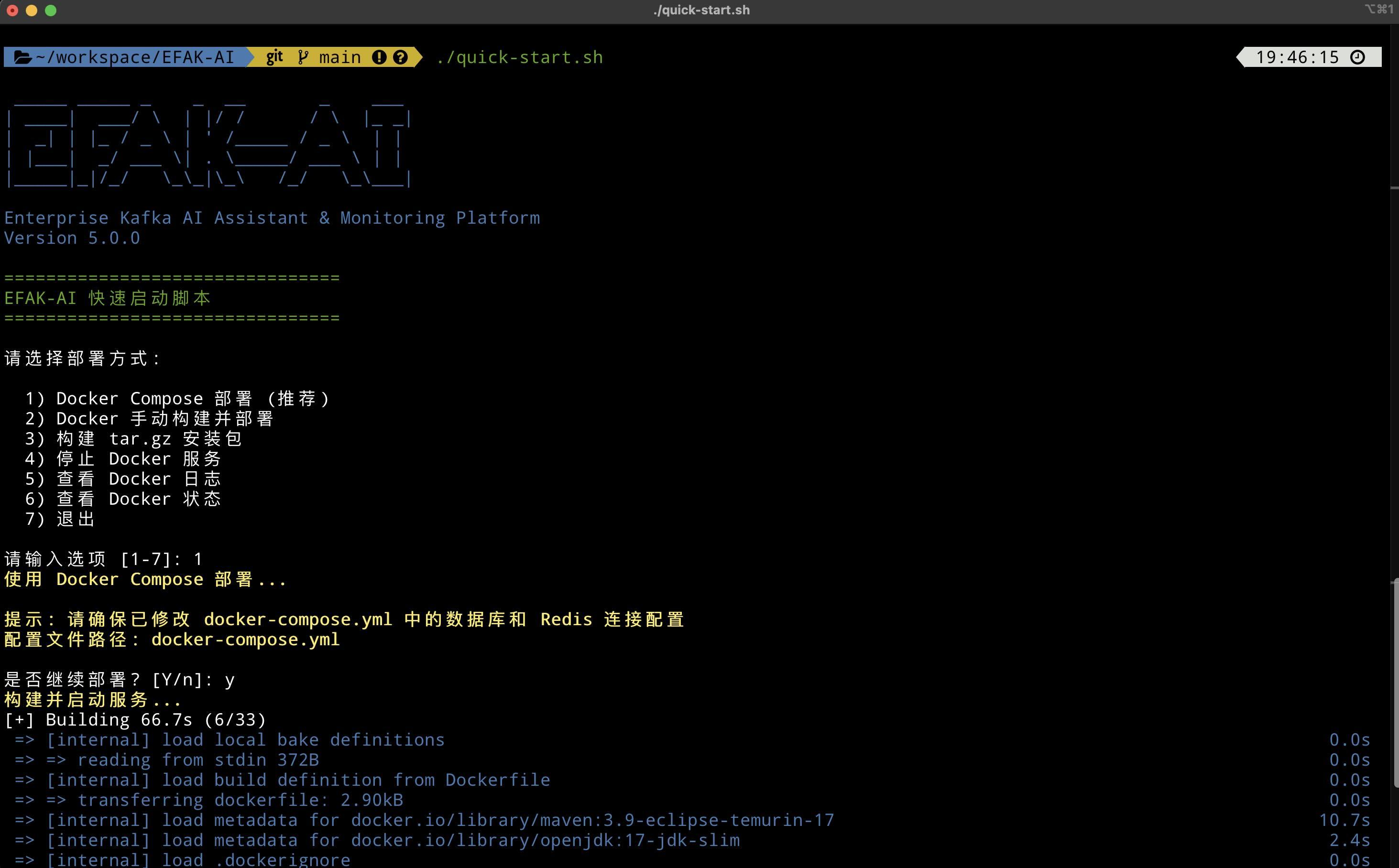The height and width of the screenshot is (868, 1399).
Task: Click the Building 66.7s (6/33) progress line
Action: 135,720
